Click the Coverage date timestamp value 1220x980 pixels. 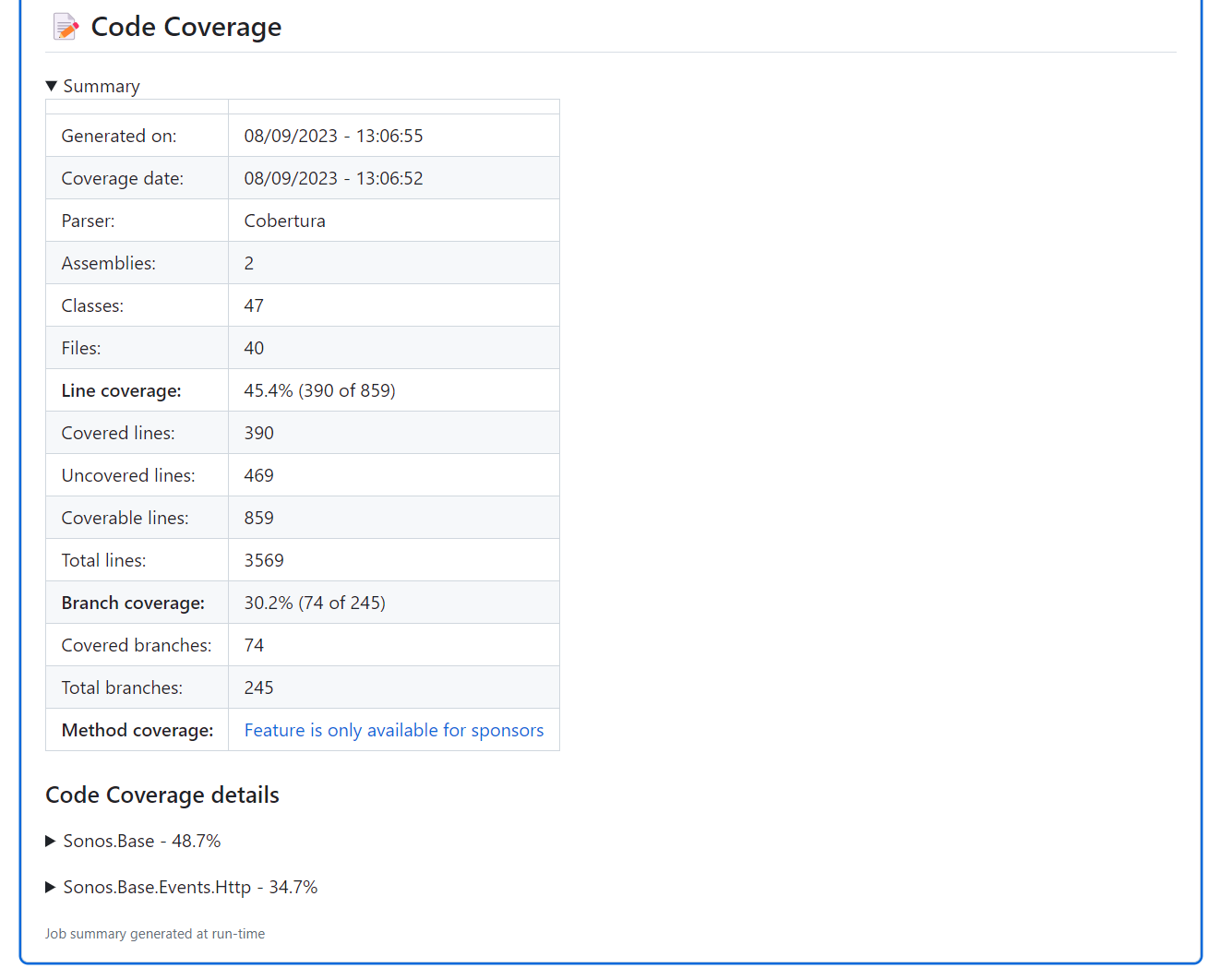[x=333, y=178]
